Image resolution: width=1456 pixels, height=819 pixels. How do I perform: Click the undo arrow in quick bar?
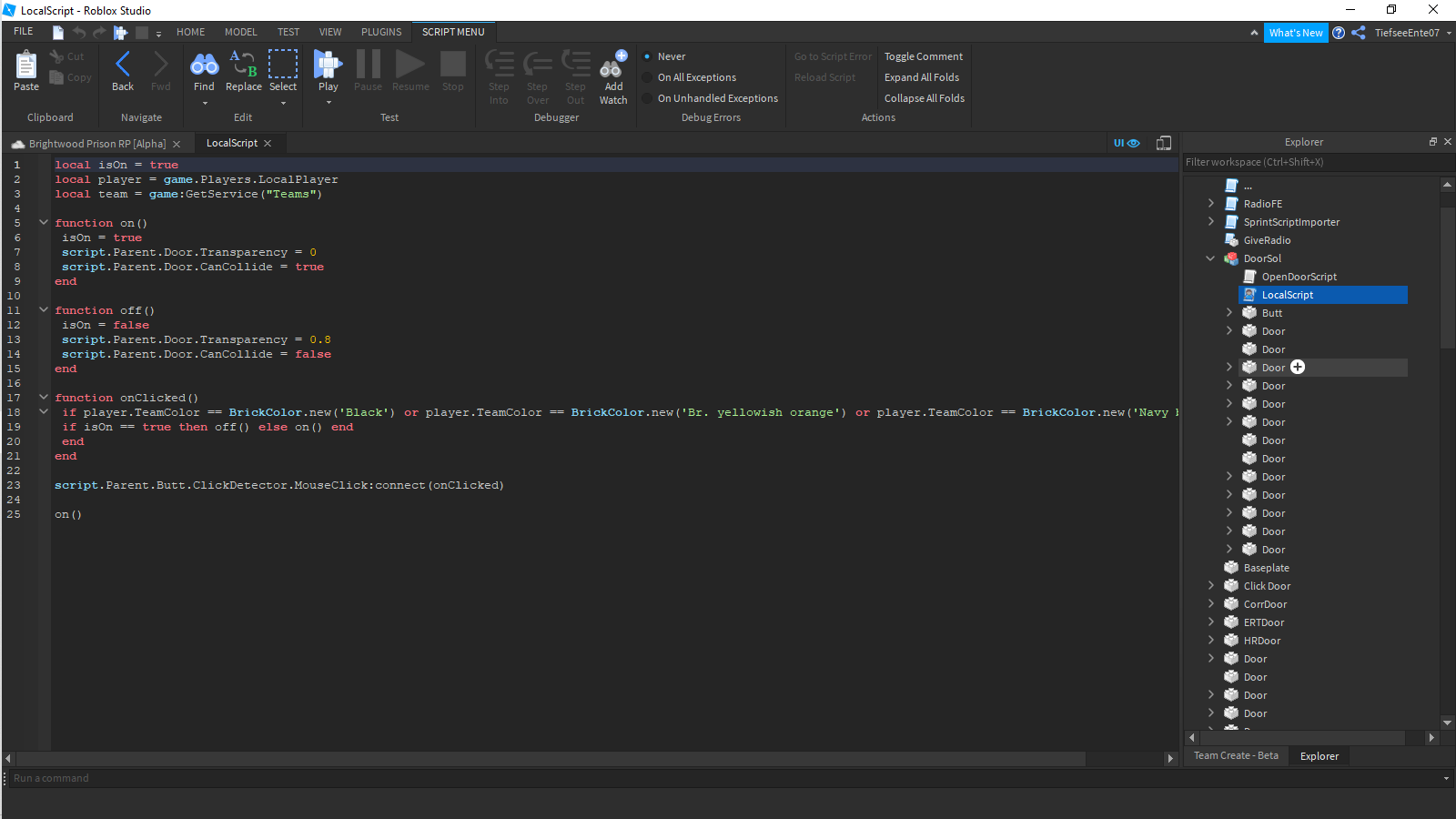[79, 33]
